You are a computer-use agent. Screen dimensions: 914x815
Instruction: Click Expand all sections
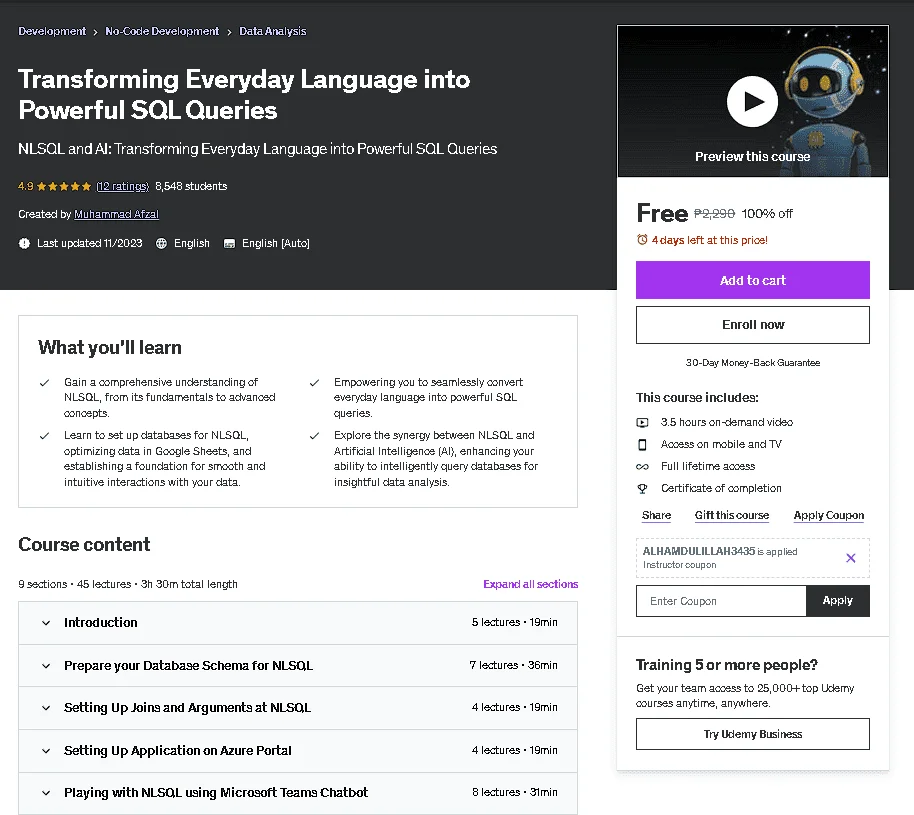pos(530,584)
